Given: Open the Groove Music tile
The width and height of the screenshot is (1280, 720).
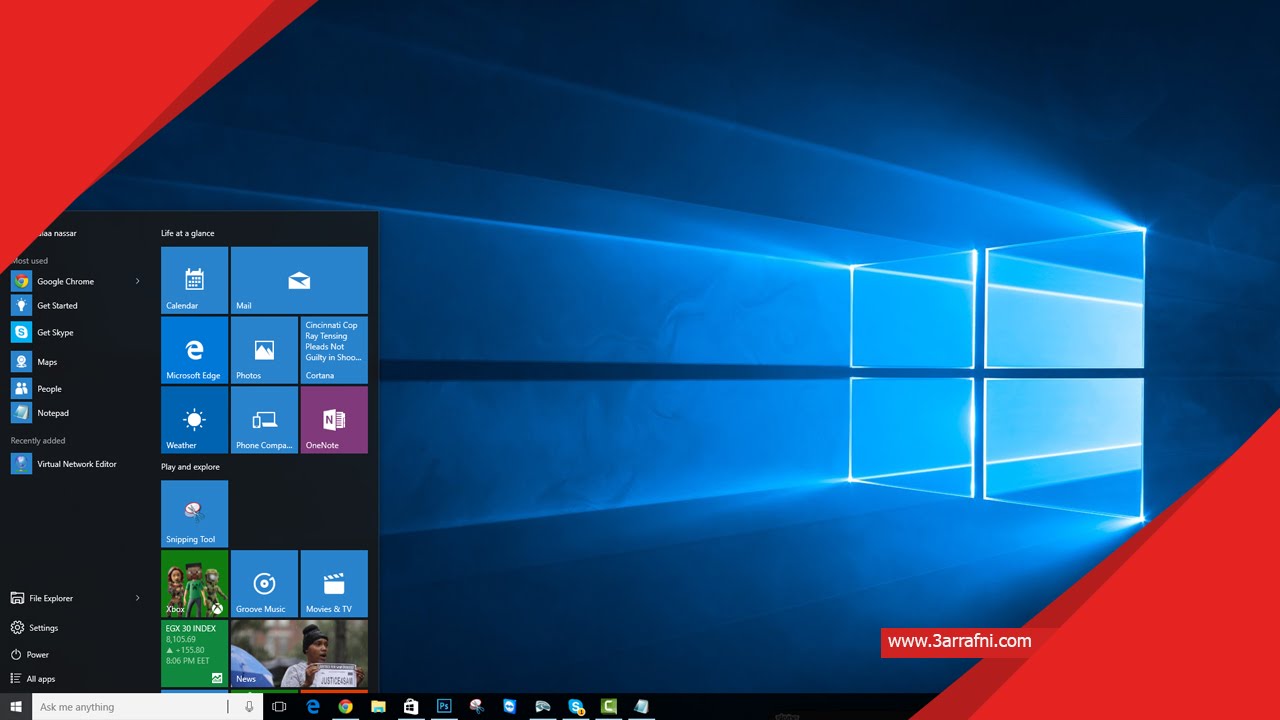Looking at the screenshot, I should [264, 583].
